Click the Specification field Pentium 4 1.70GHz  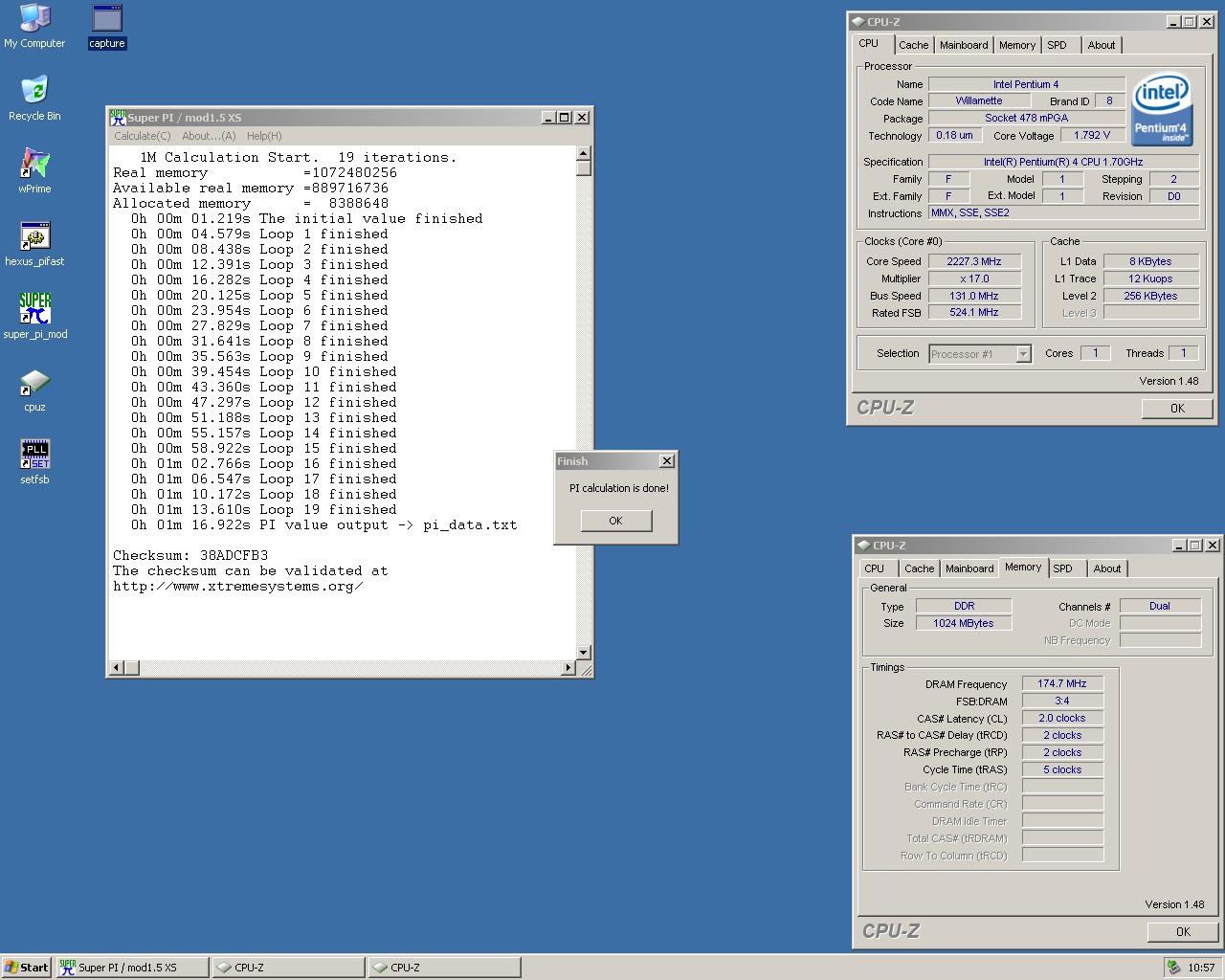click(x=1063, y=162)
